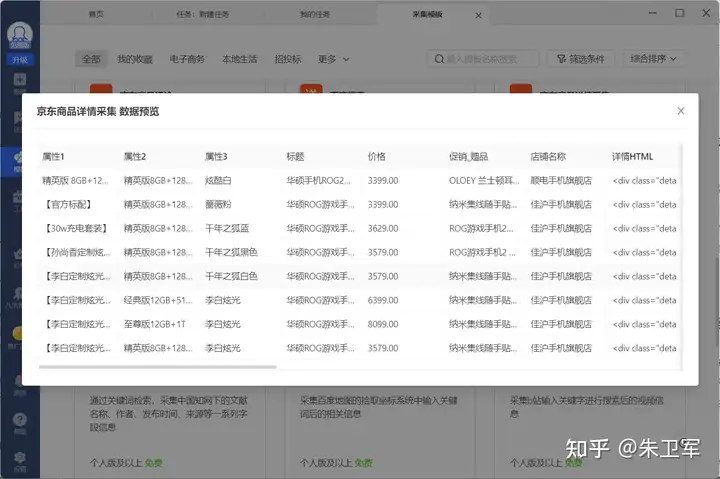The width and height of the screenshot is (720, 479).
Task: Switch to the 任务: 新建任务 tab
Action: click(202, 14)
